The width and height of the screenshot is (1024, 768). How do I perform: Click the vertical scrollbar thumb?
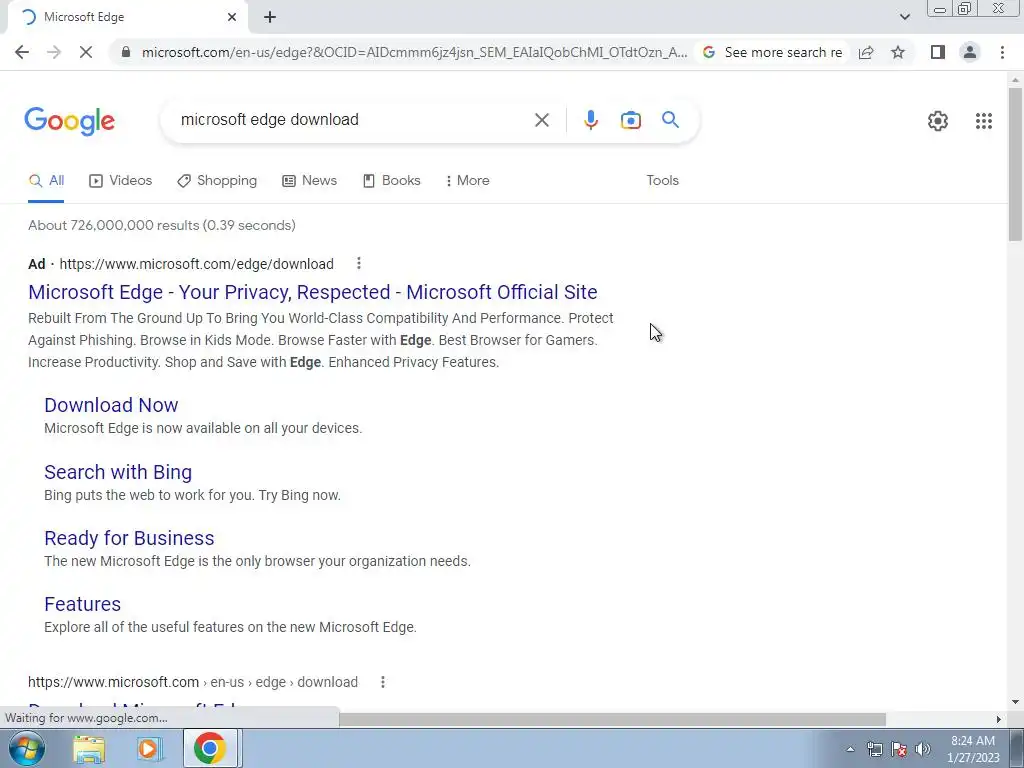tap(1015, 163)
